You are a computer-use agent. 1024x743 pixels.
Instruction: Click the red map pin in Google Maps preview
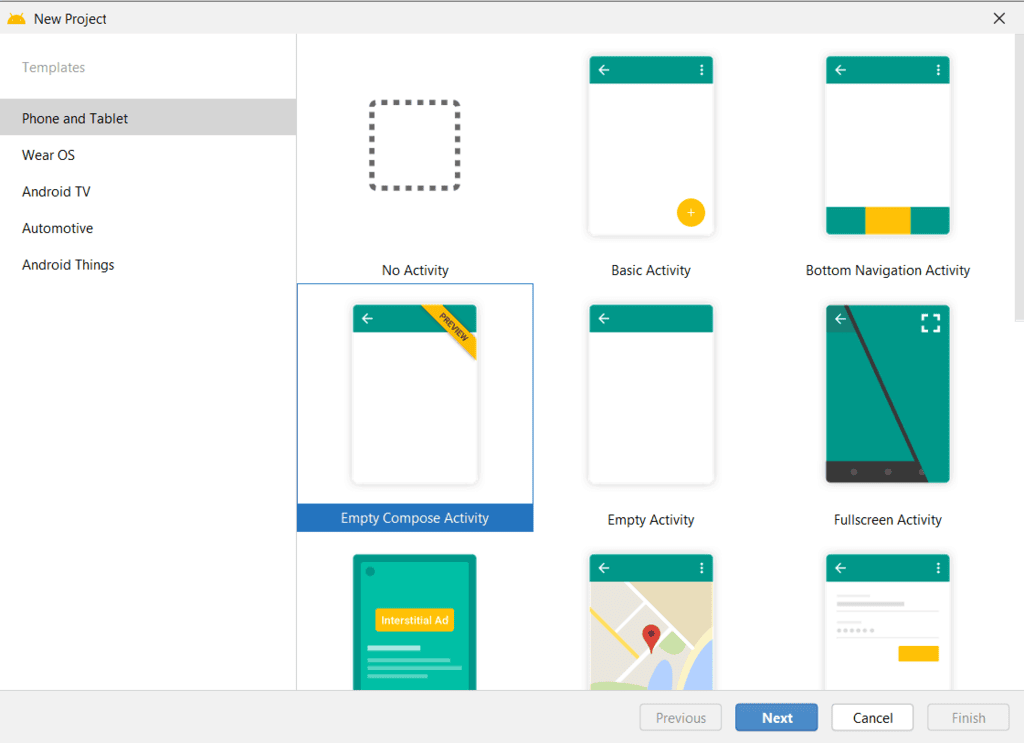coord(651,632)
